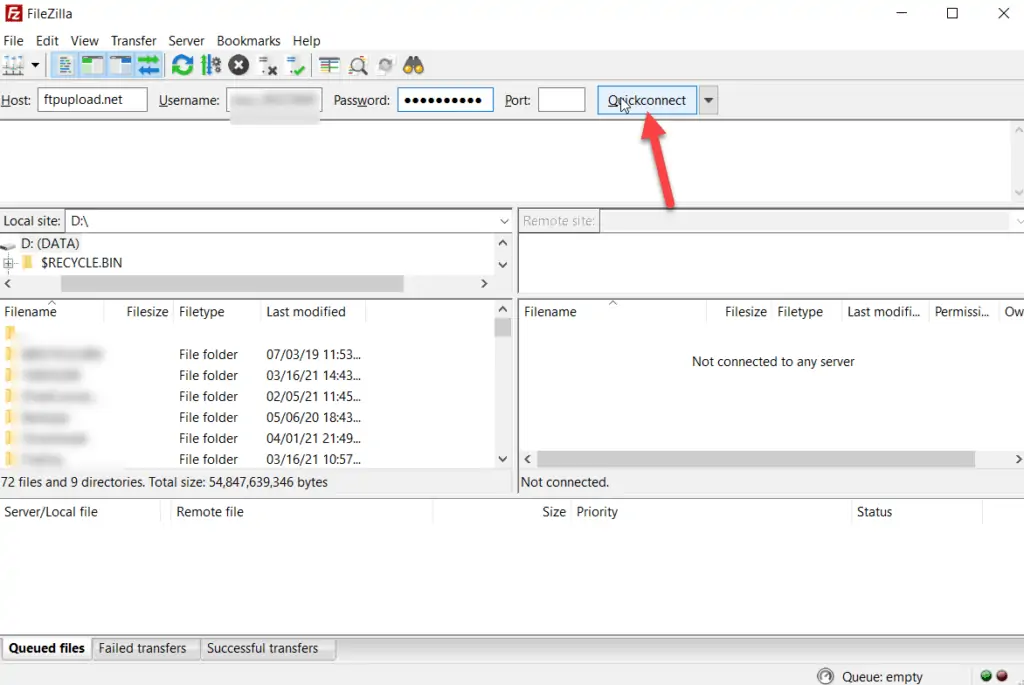This screenshot has width=1024, height=685.
Task: Toggle processing of transfer queue
Action: pos(211,65)
